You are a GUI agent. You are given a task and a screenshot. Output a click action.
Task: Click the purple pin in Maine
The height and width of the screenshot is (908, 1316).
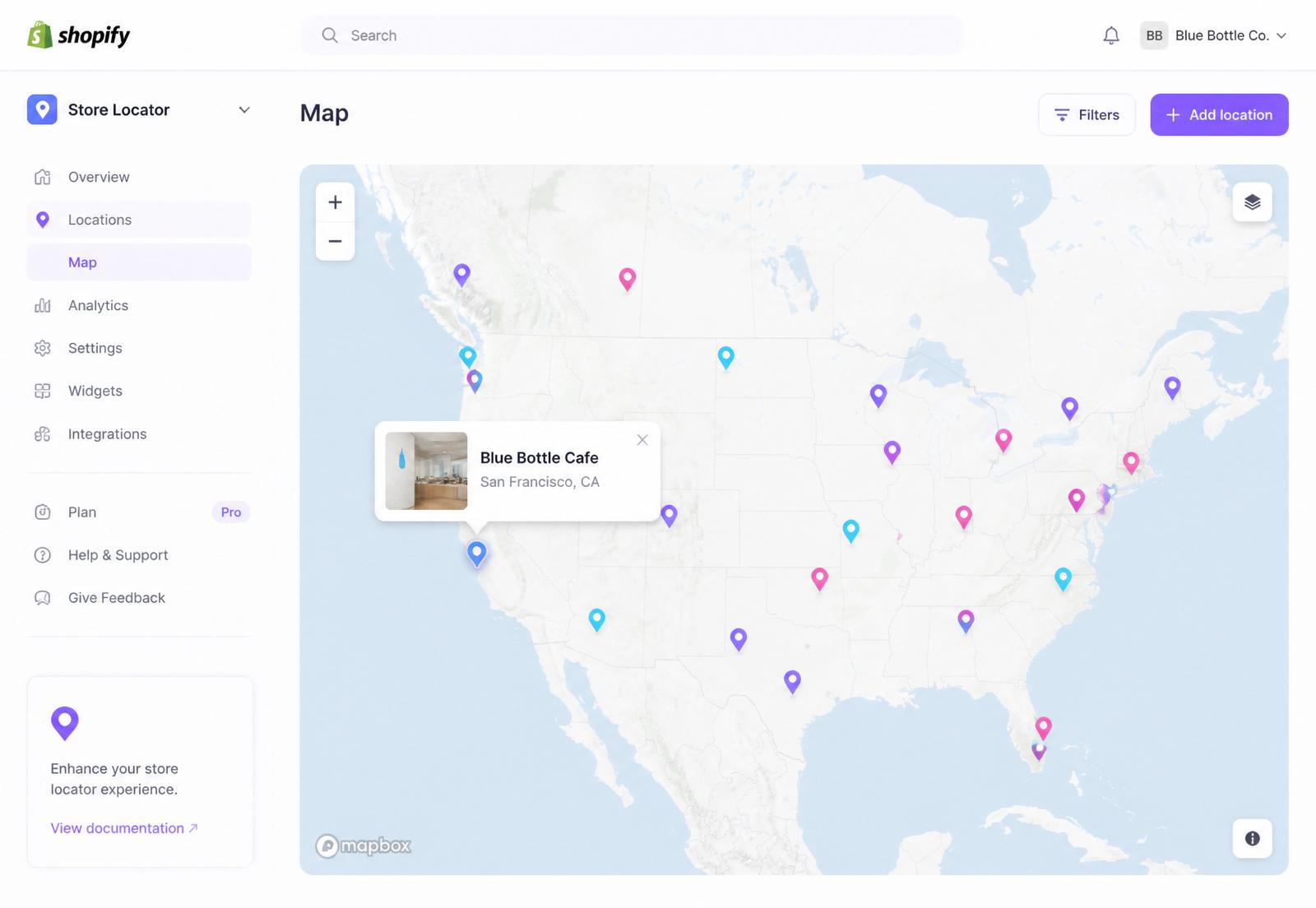pos(1172,387)
